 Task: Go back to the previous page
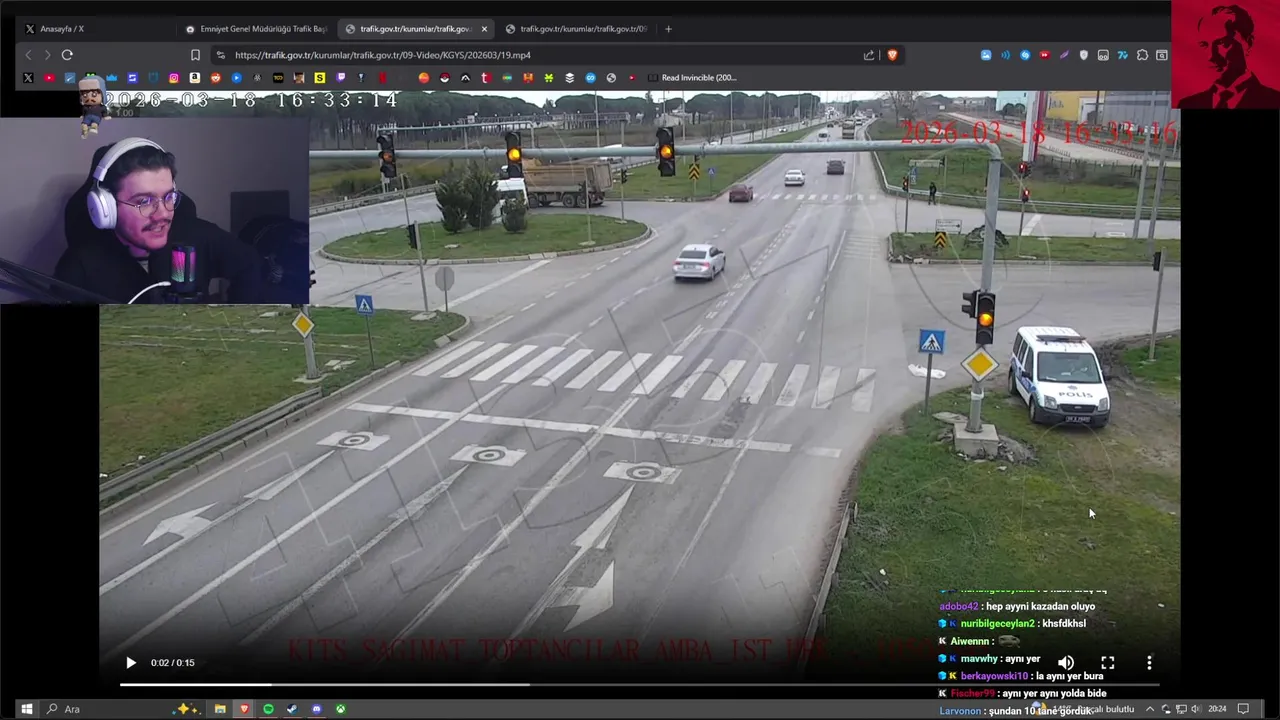click(28, 55)
